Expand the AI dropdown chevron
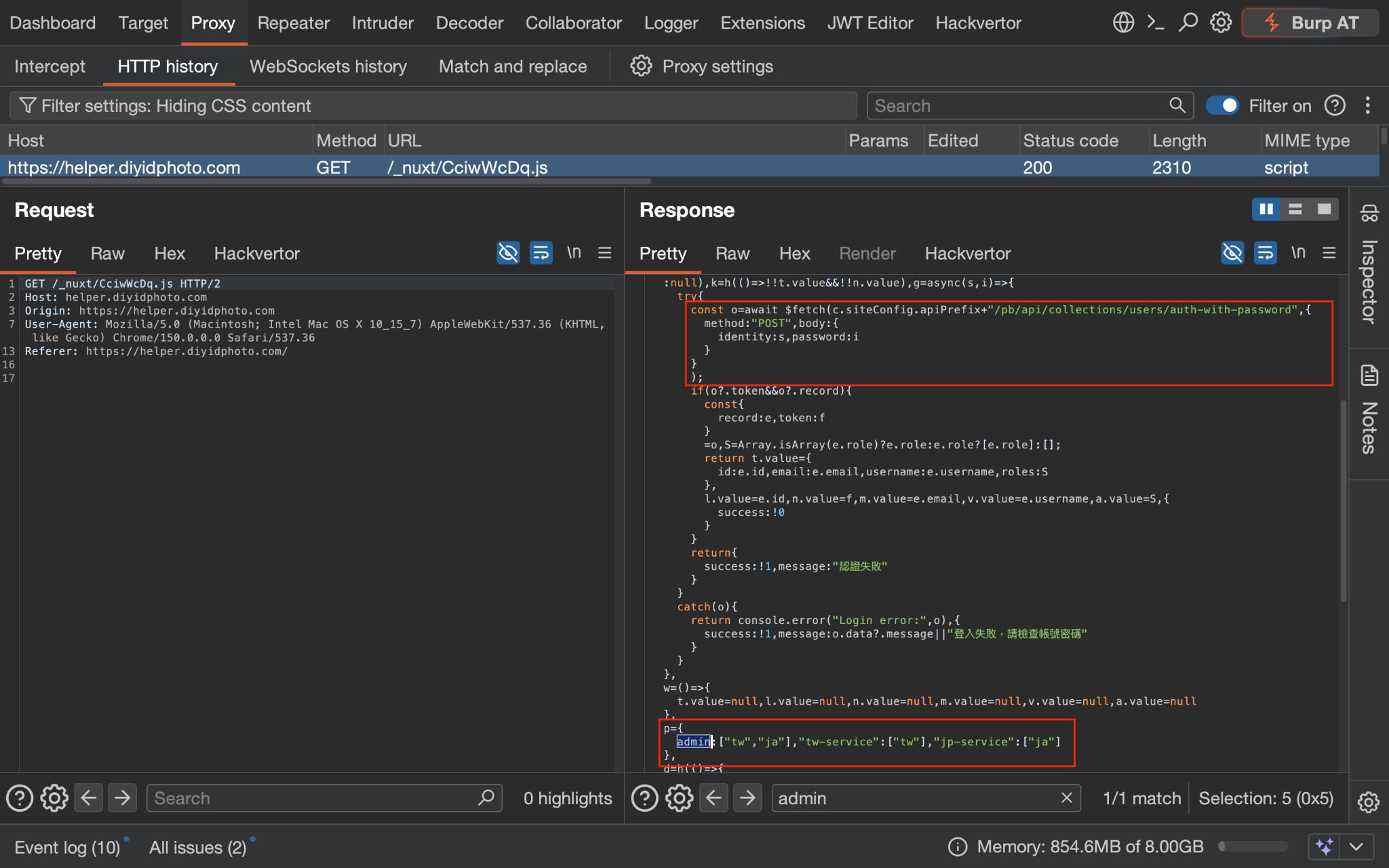Viewport: 1389px width, 868px height. pos(1356,846)
